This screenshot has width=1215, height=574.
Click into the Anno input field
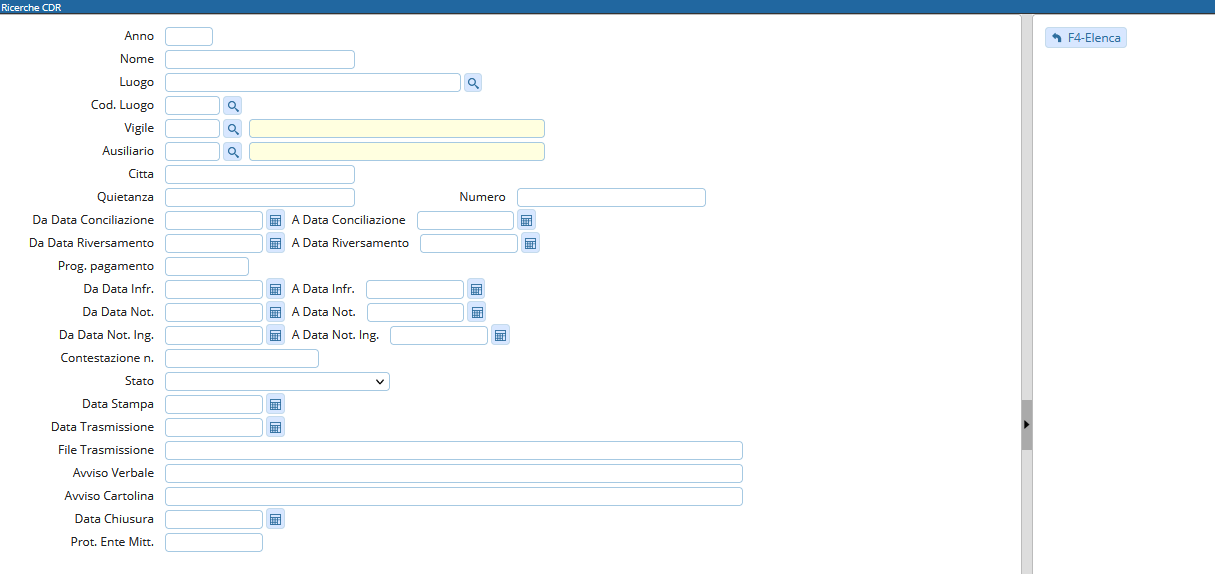tap(189, 37)
